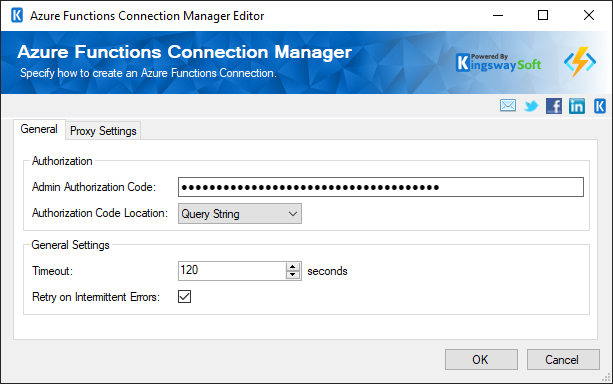Open the LinkedIn icon link
Screen dimensions: 613x384
[x=577, y=106]
